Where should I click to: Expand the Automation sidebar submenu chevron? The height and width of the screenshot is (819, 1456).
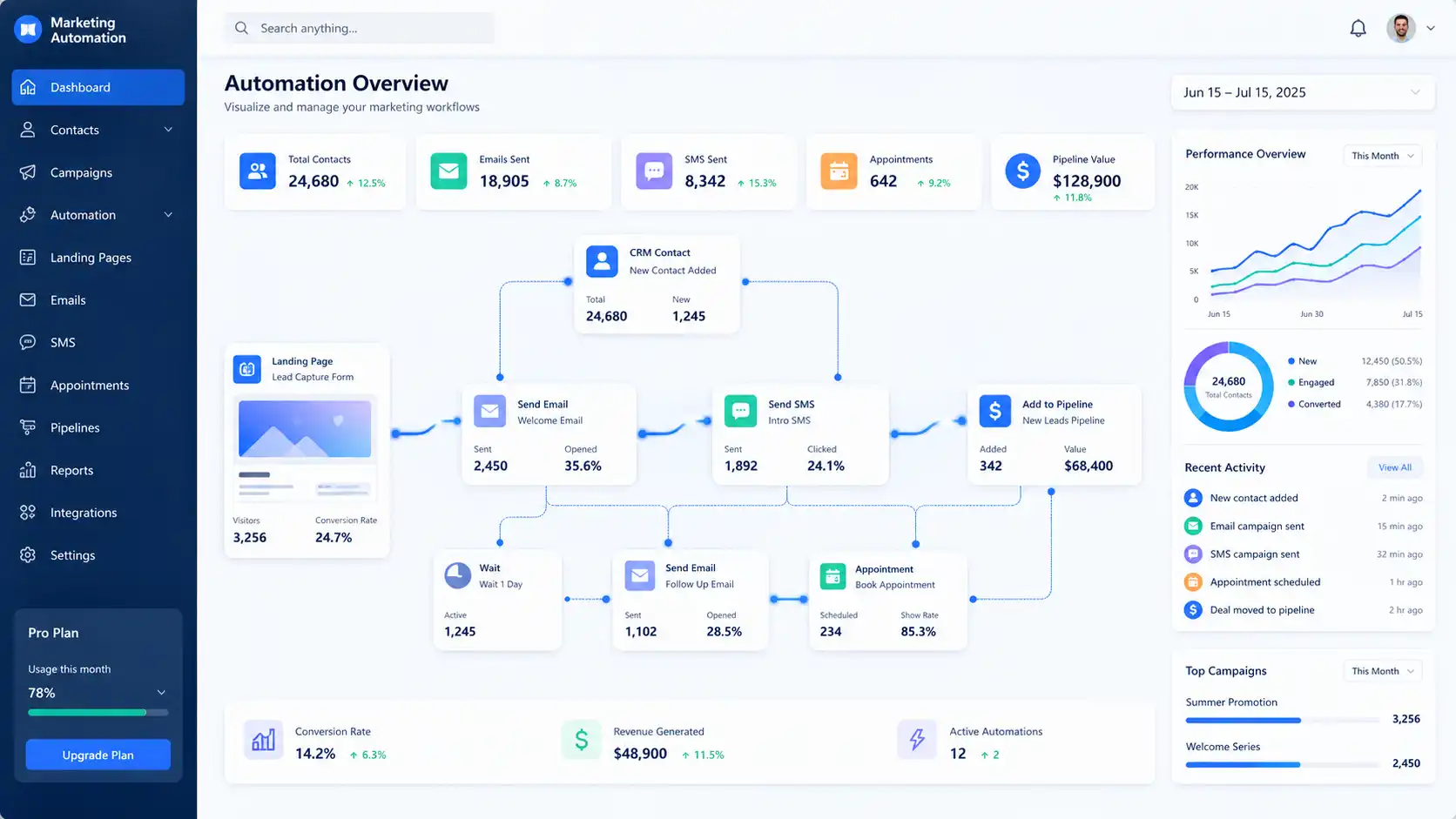pyautogui.click(x=168, y=215)
